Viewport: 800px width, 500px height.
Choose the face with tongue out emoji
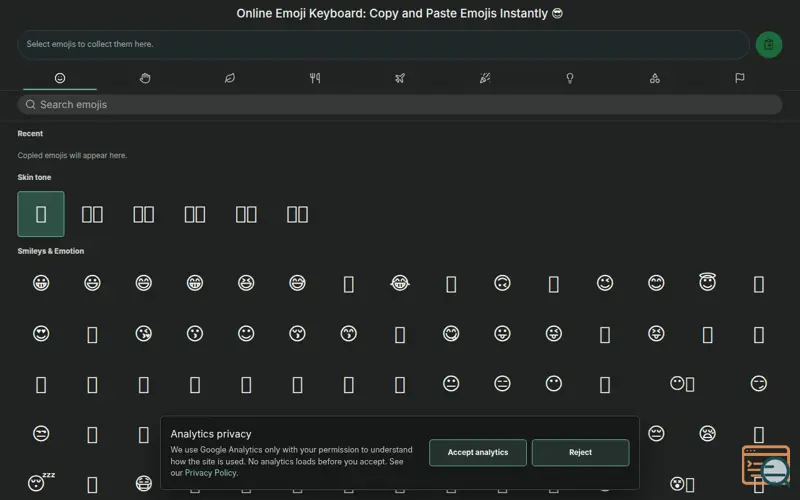click(x=503, y=333)
